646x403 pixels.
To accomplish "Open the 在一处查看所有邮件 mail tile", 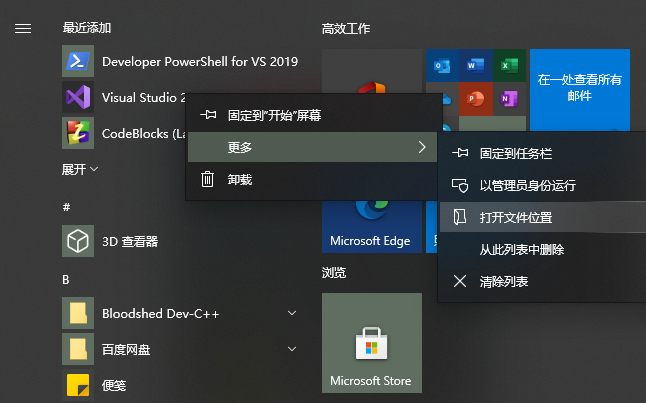I will pos(580,90).
